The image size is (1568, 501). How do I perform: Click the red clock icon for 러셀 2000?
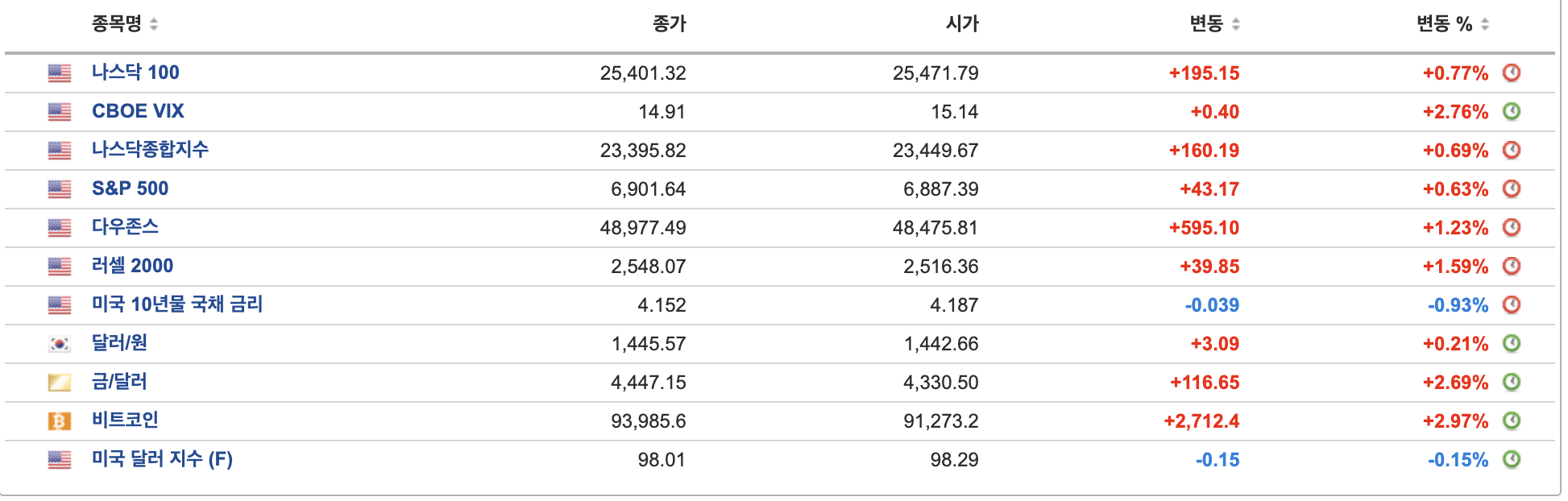click(x=1512, y=266)
